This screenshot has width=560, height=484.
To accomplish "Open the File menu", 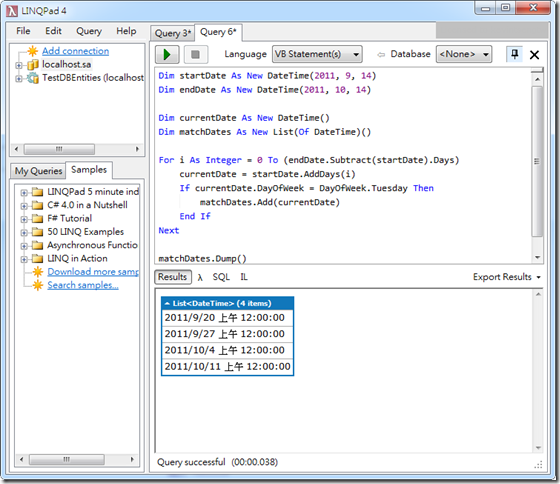I will click(23, 31).
